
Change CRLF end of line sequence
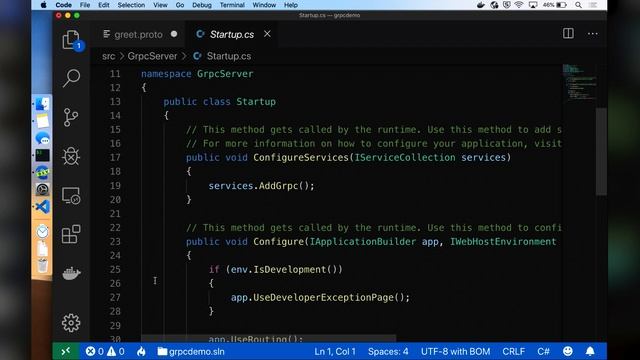(x=513, y=351)
